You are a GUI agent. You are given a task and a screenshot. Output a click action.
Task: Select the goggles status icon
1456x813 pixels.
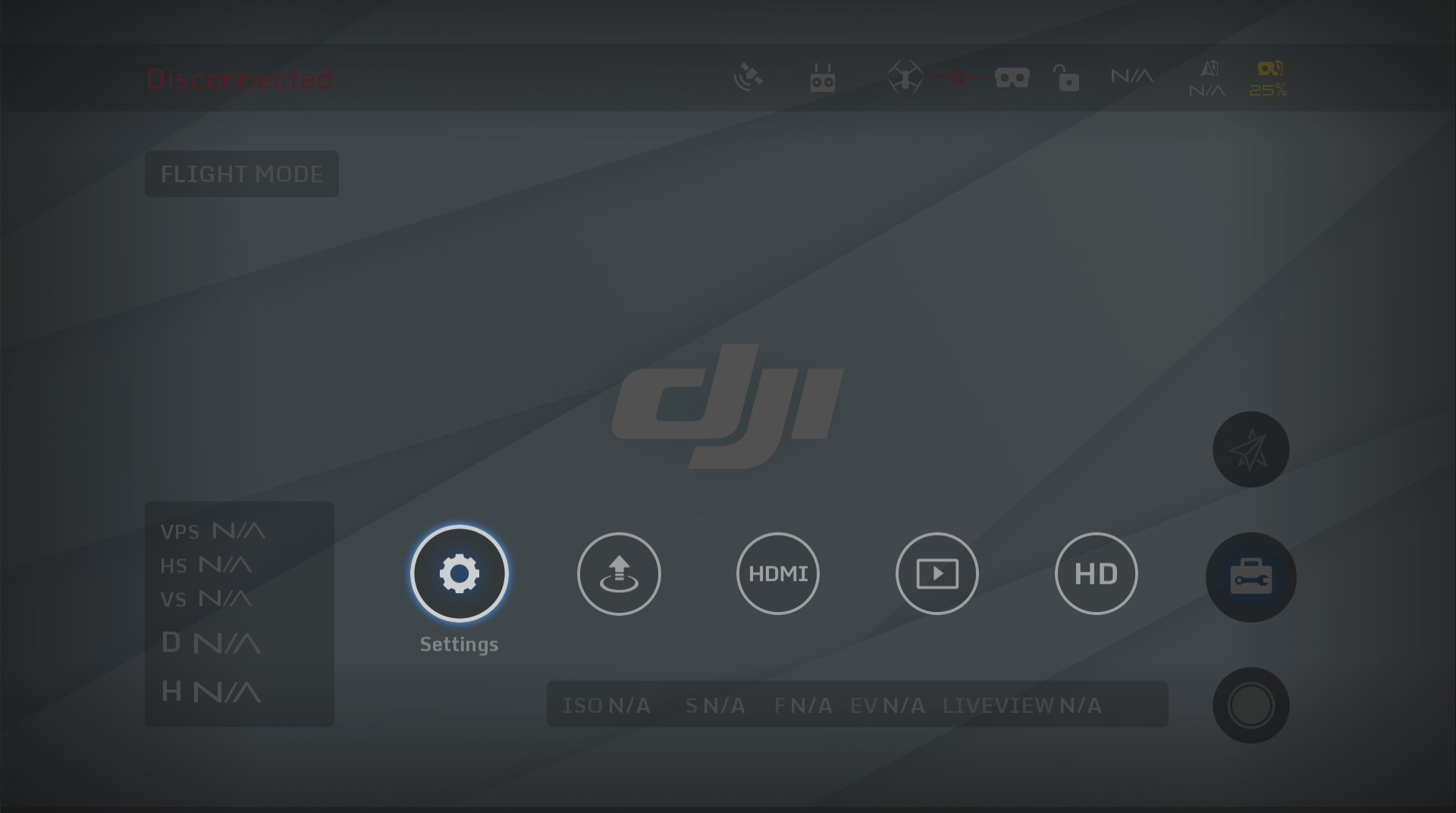[x=1012, y=78]
